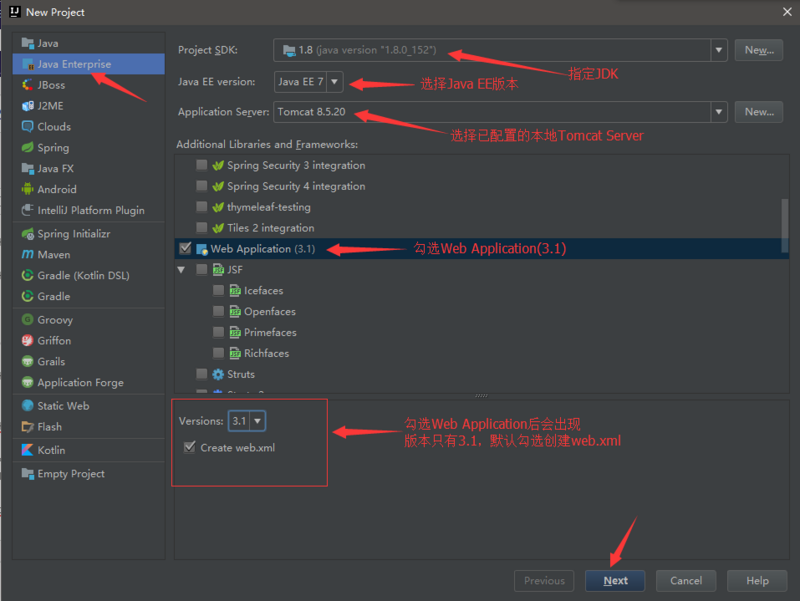Click New button next to Project SDK
800x601 pixels.
click(x=759, y=50)
